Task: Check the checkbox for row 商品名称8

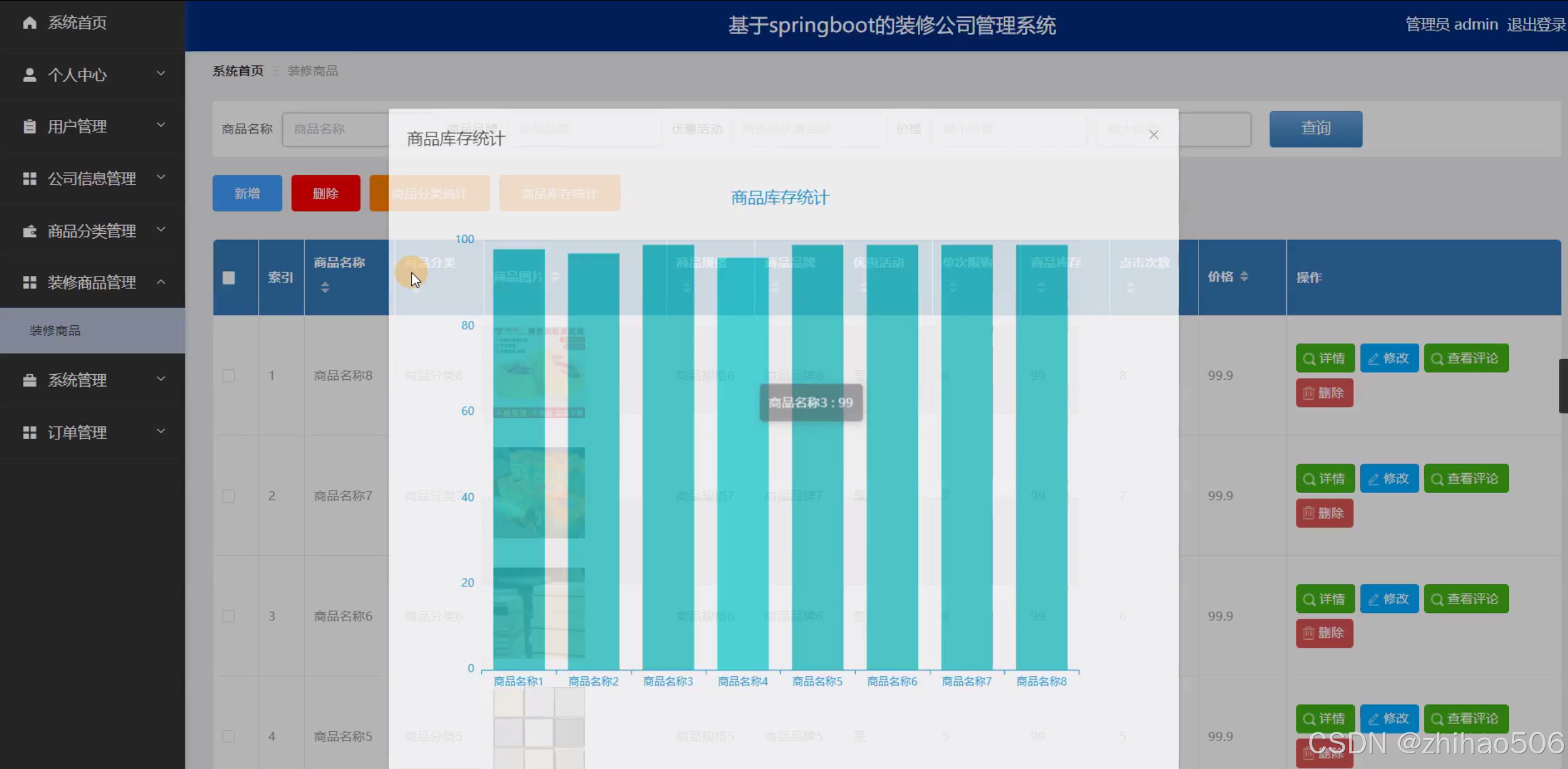Action: [229, 375]
